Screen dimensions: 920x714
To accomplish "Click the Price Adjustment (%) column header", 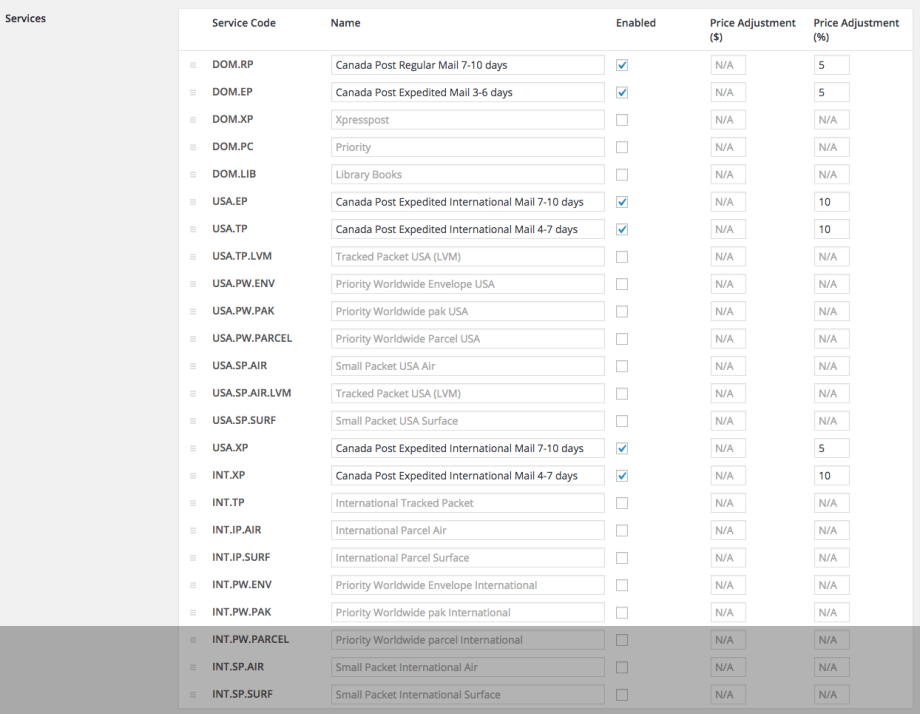I will click(856, 30).
